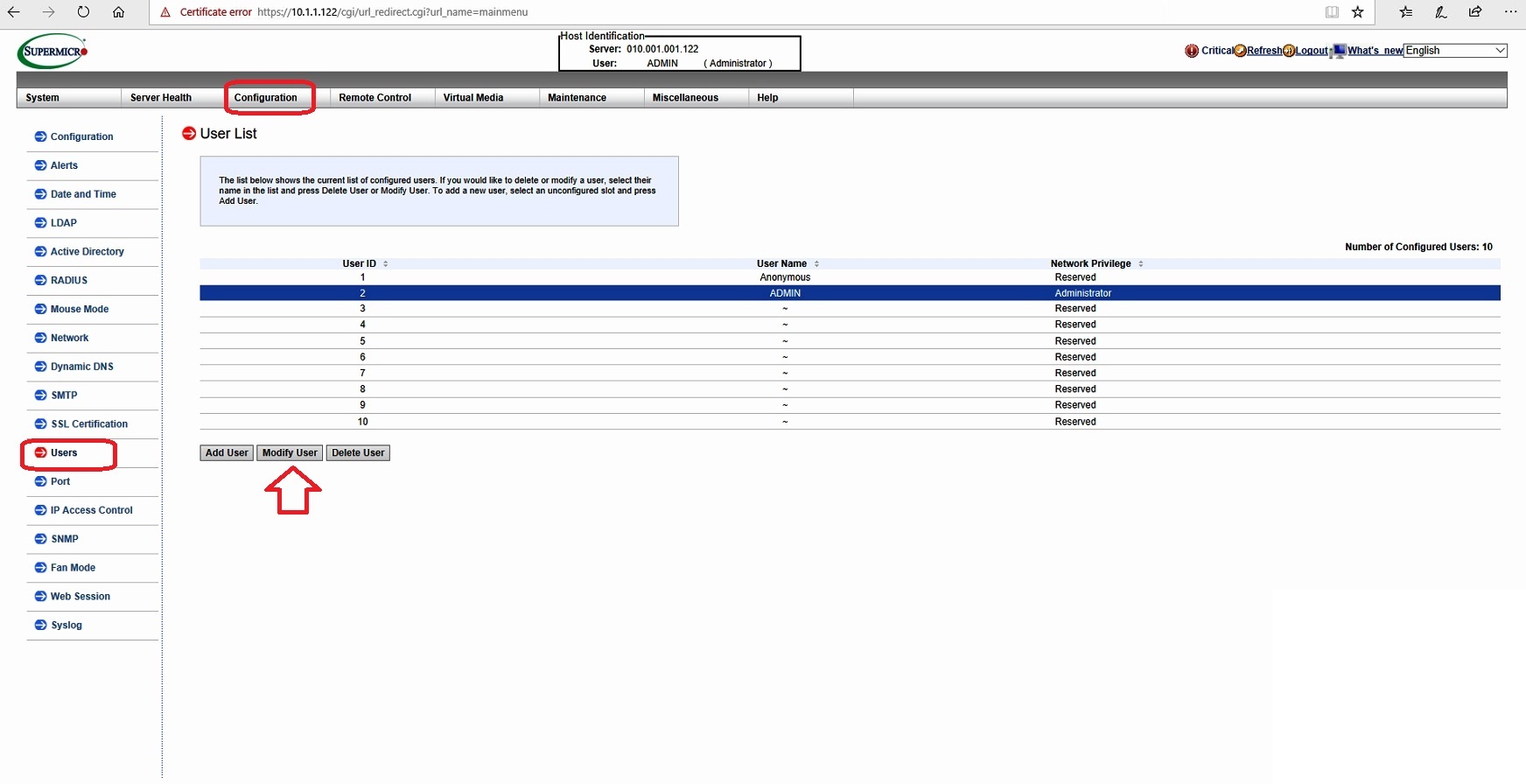Click the certificate error warning icon
1526x784 pixels.
point(165,12)
